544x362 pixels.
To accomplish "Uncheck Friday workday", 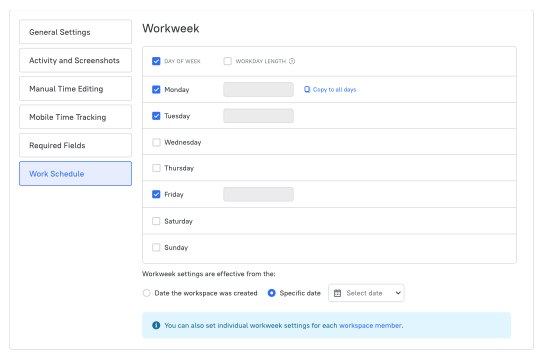I will (156, 194).
